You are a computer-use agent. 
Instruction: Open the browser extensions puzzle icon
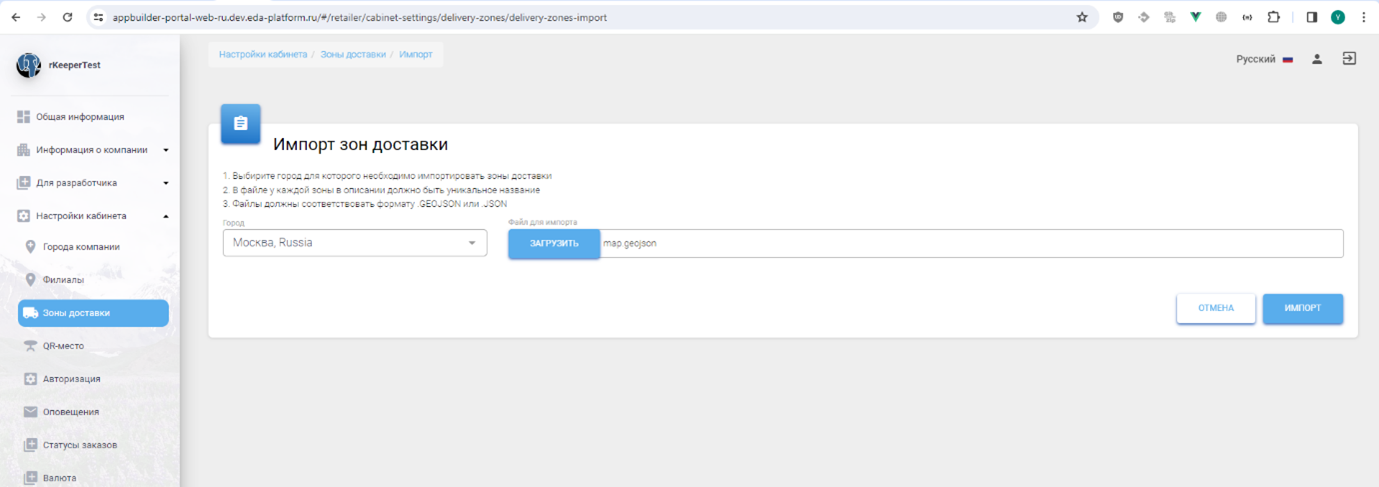(1273, 17)
